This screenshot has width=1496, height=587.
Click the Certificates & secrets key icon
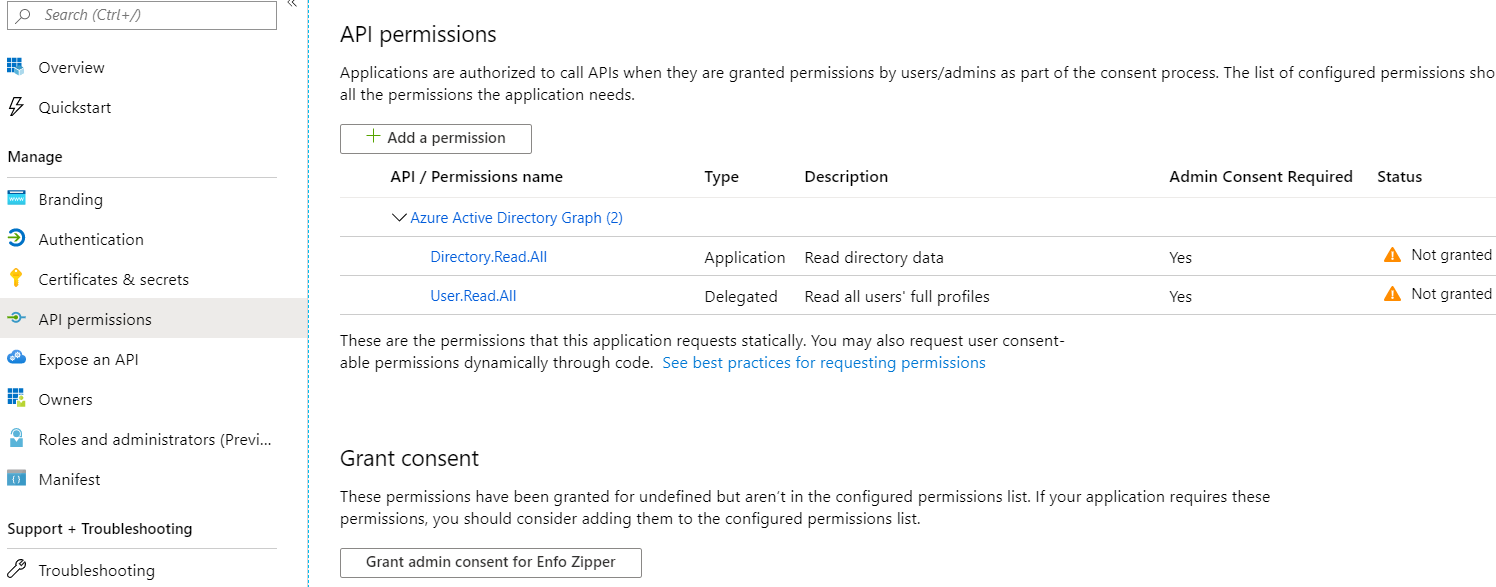(x=15, y=279)
